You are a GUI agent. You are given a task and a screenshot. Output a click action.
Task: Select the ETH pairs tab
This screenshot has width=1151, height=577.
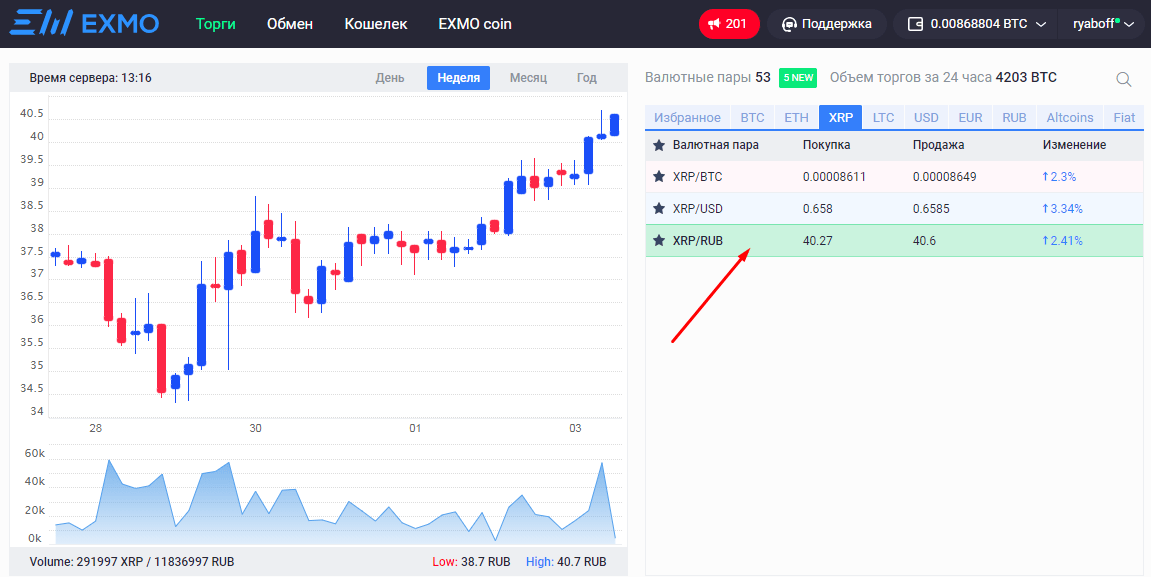796,117
